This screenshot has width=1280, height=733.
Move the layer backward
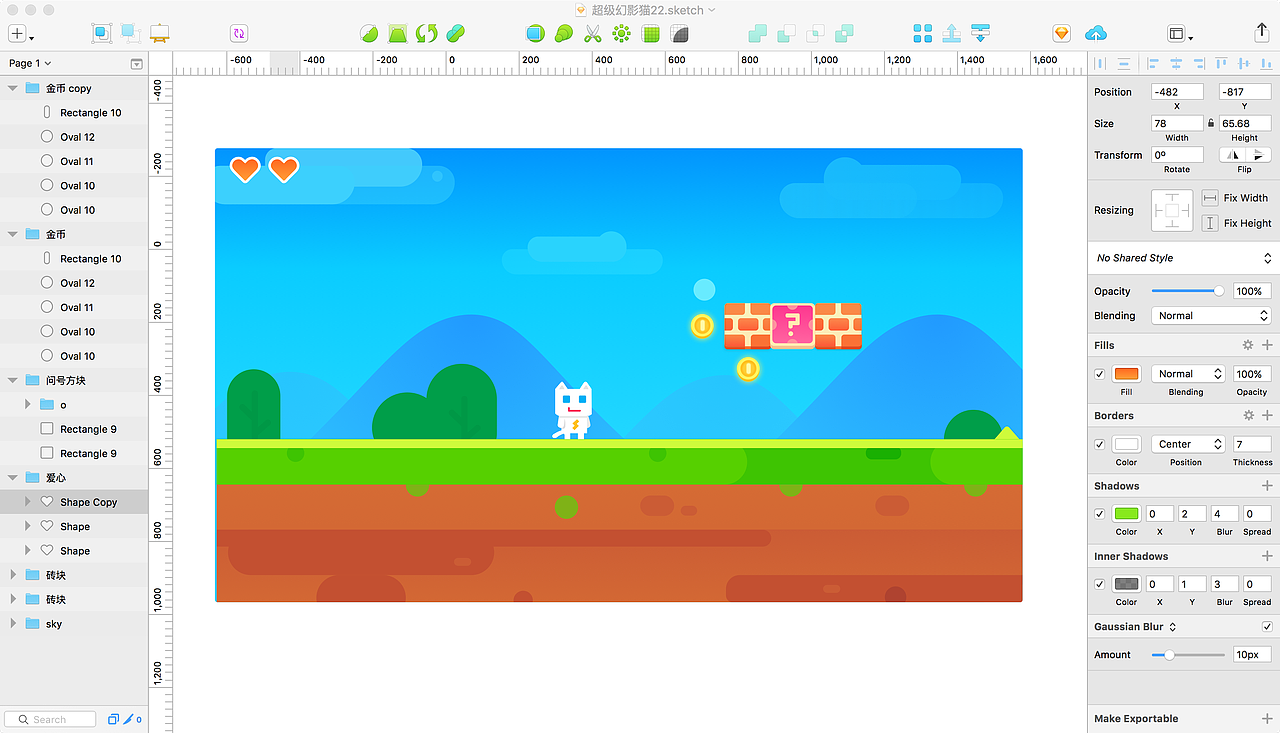(980, 34)
